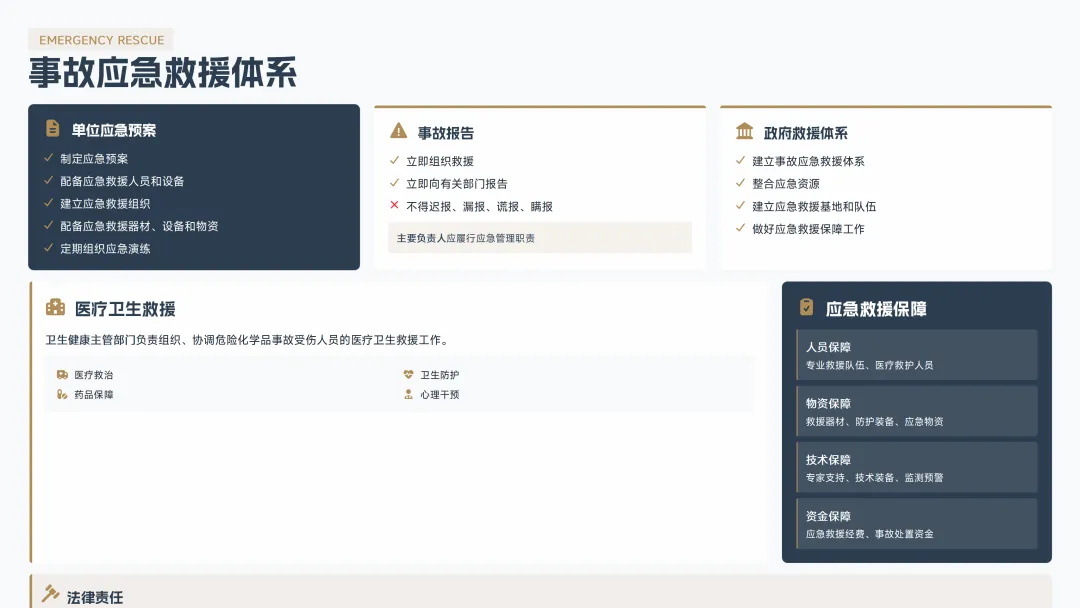Click the text 建立应急救援组织

point(105,204)
